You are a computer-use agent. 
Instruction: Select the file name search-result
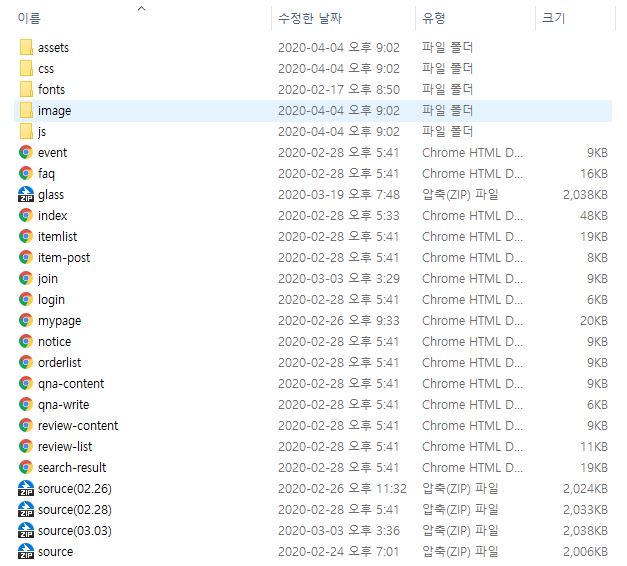pos(72,467)
